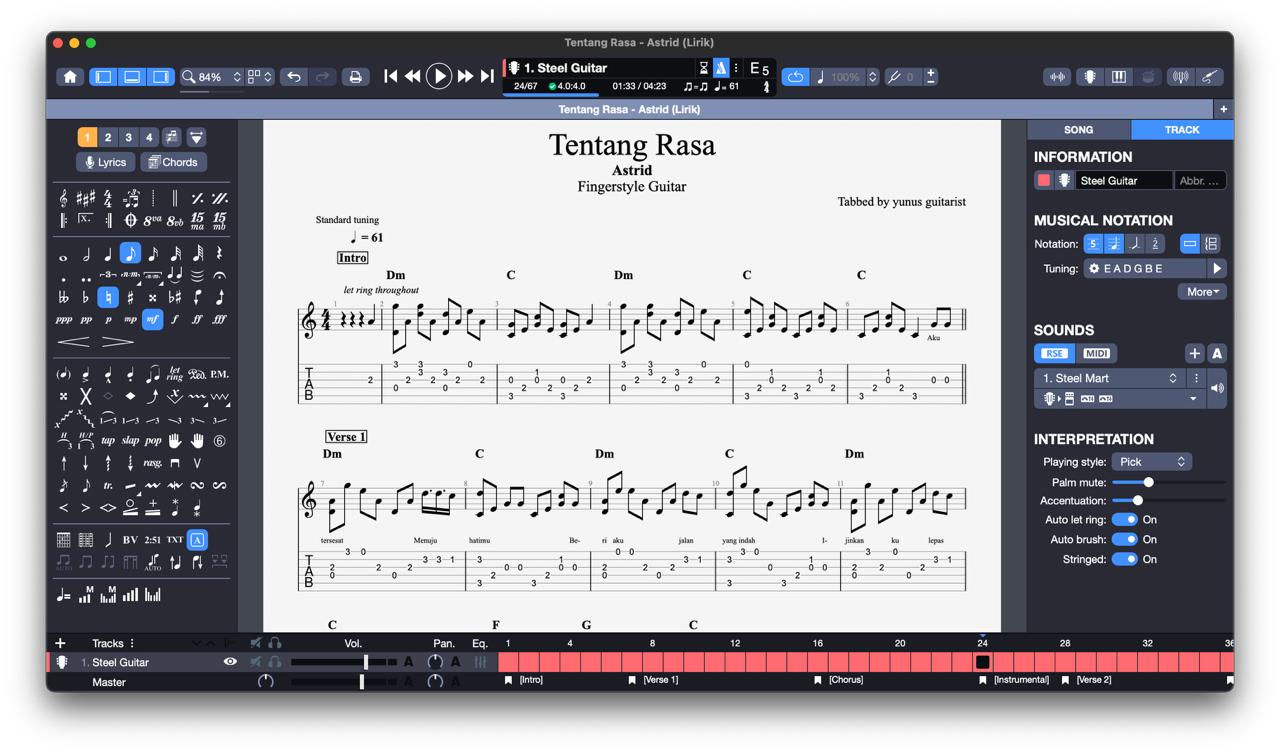Click the palm mute P.M. icon
This screenshot has height=753, width=1280.
[219, 375]
